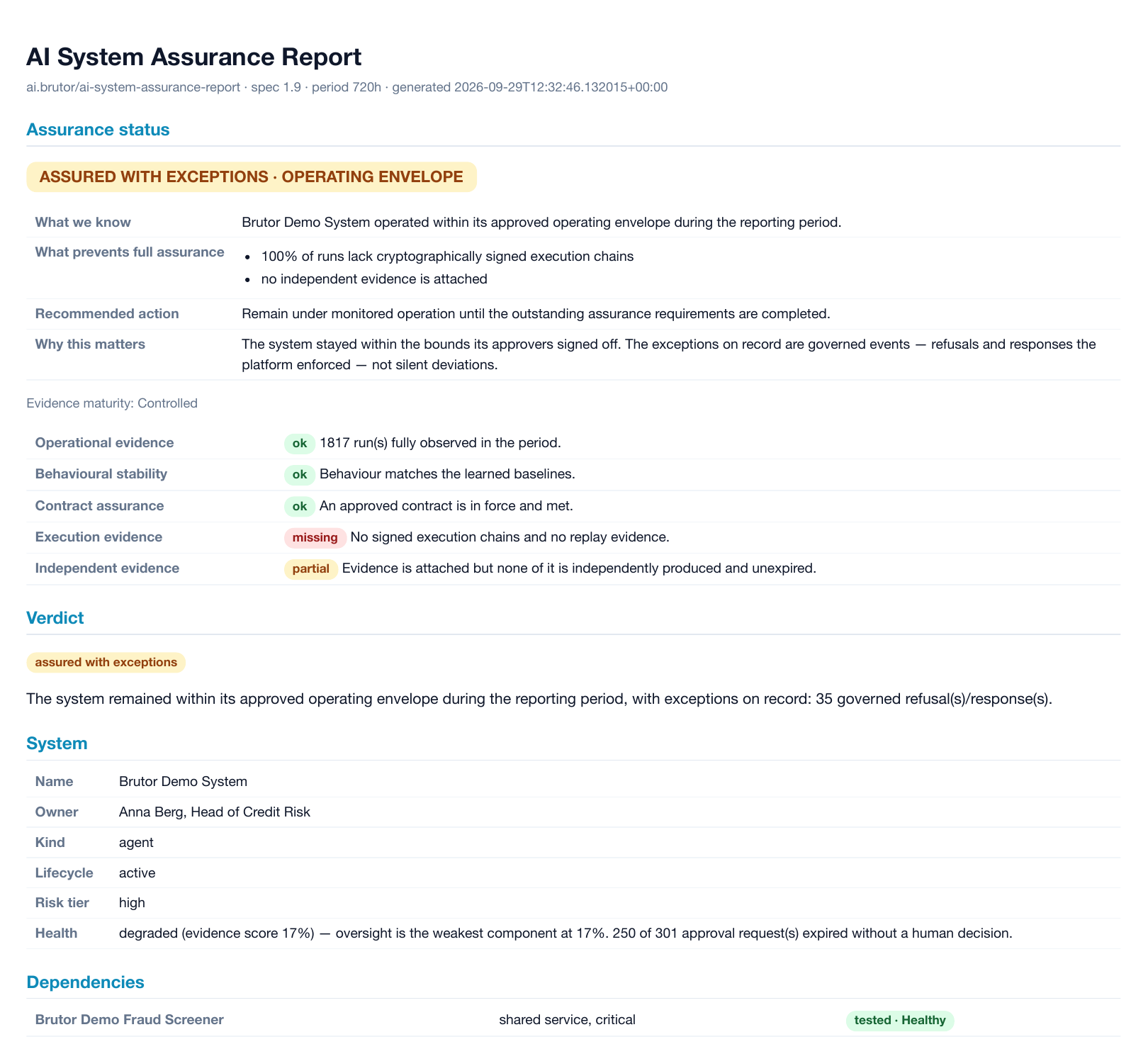Click the Verdict section heading
The width and height of the screenshot is (1148, 1049).
pyautogui.click(x=55, y=617)
